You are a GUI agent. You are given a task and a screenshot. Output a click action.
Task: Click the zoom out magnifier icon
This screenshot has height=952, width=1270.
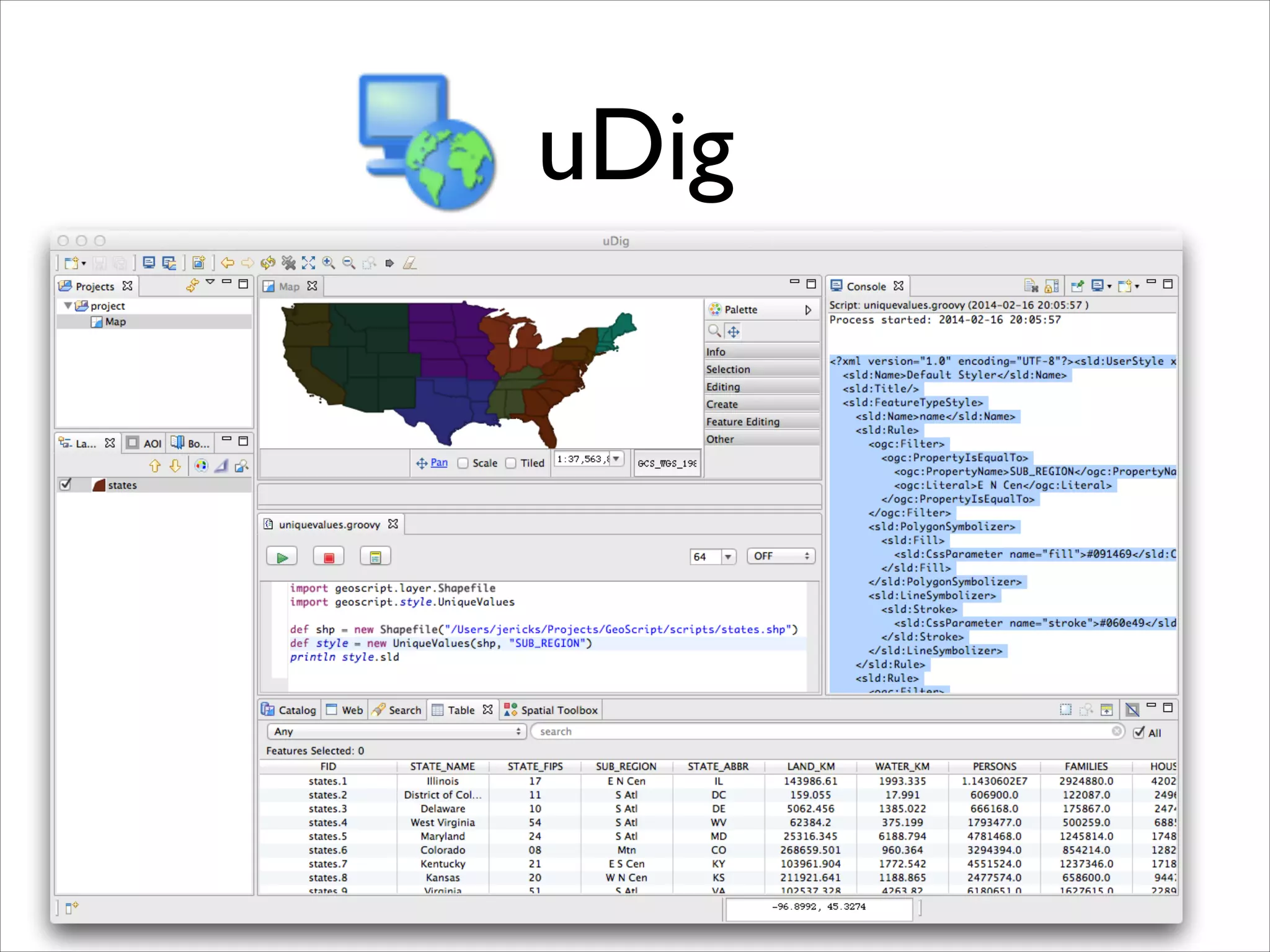(349, 263)
